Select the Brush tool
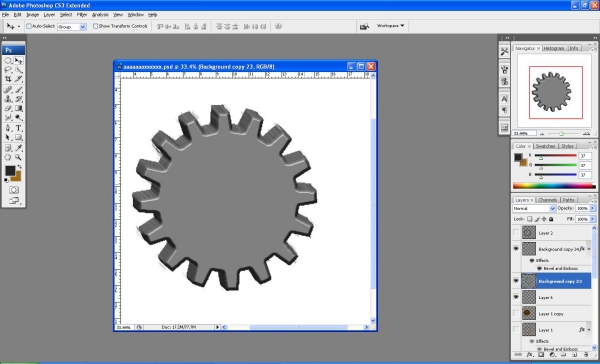 click(18, 90)
